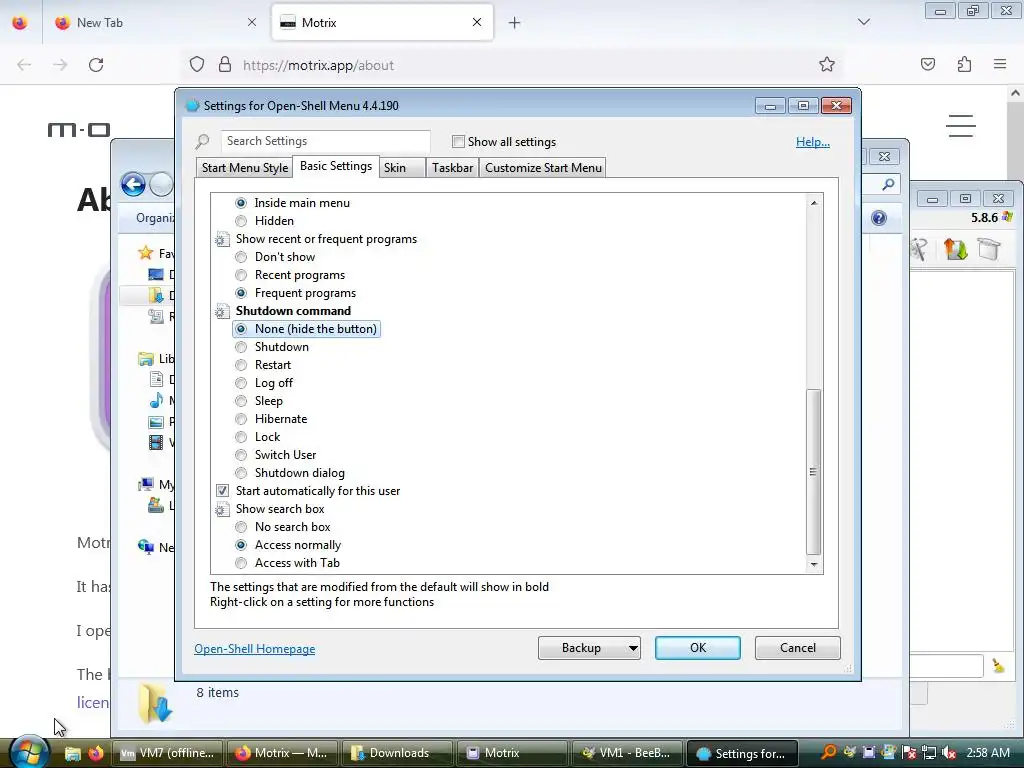Choose Log off radio option
The height and width of the screenshot is (768, 1024).
coord(241,383)
